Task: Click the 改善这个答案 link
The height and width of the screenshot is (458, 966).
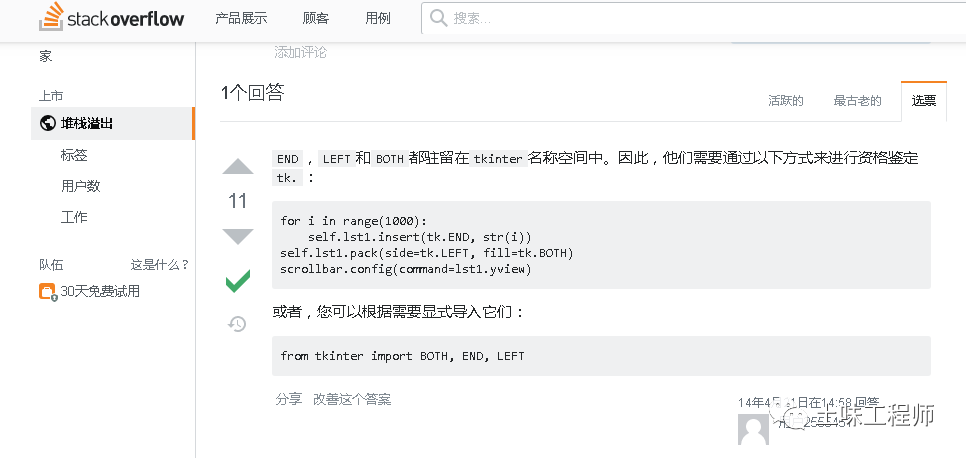Action: pyautogui.click(x=351, y=399)
